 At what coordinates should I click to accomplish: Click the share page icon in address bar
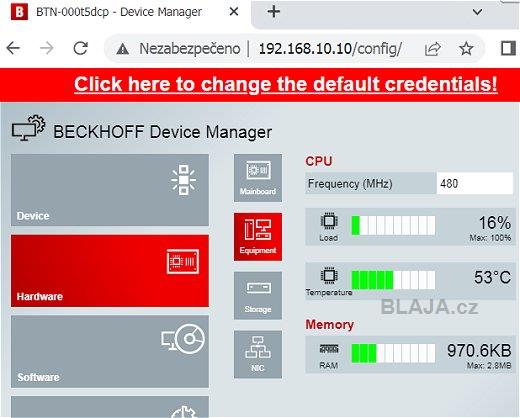pos(433,49)
